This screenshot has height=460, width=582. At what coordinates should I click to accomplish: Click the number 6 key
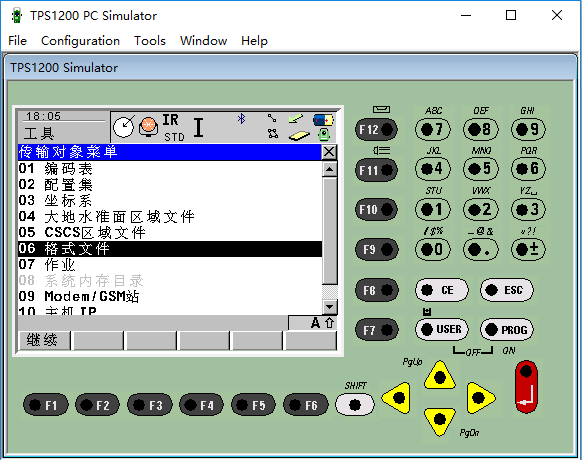click(x=528, y=169)
